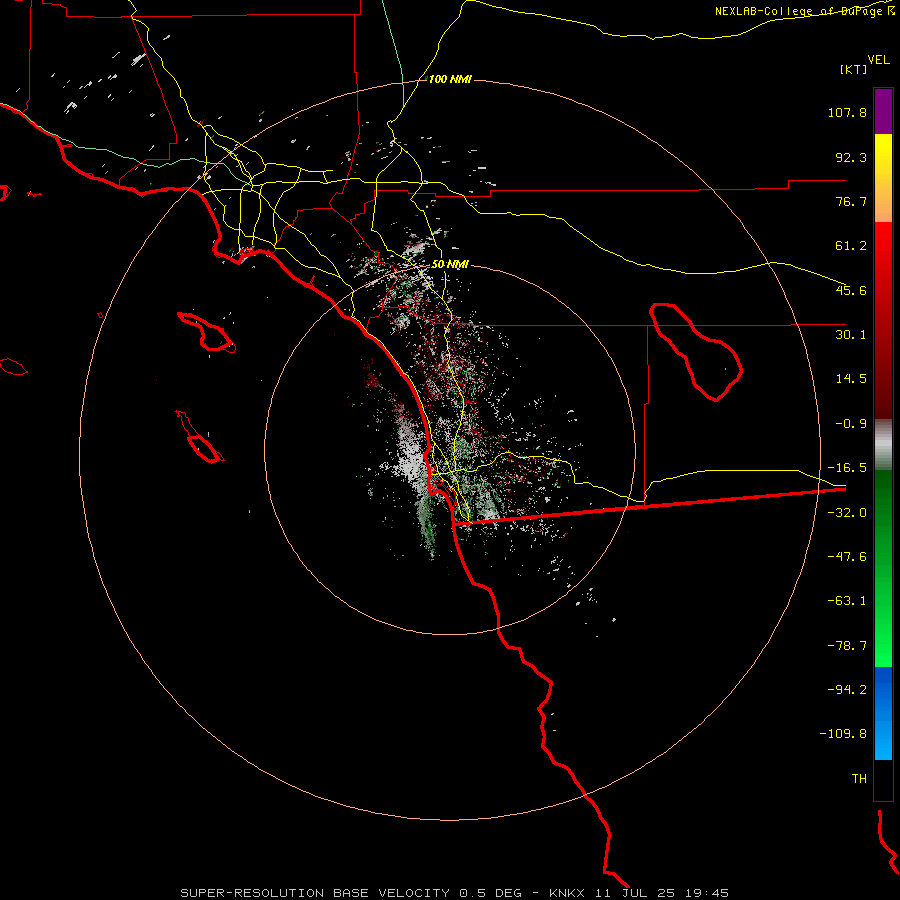Click the 30.1 scale value
This screenshot has height=900, width=900.
tap(851, 335)
